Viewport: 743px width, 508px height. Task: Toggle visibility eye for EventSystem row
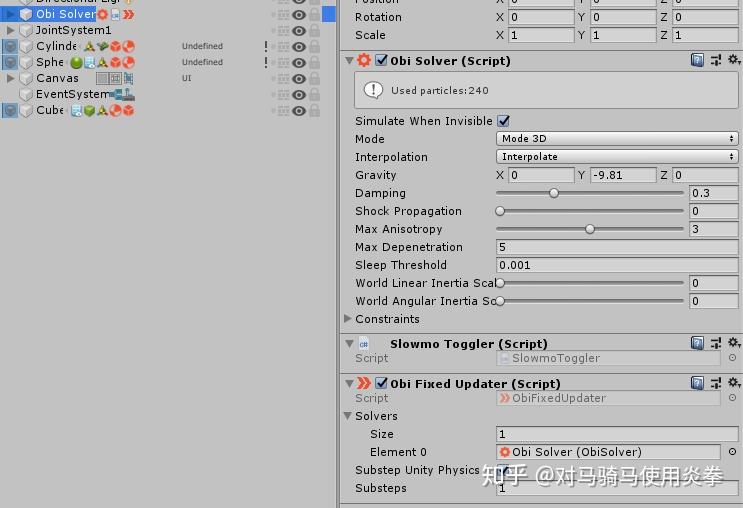299,95
